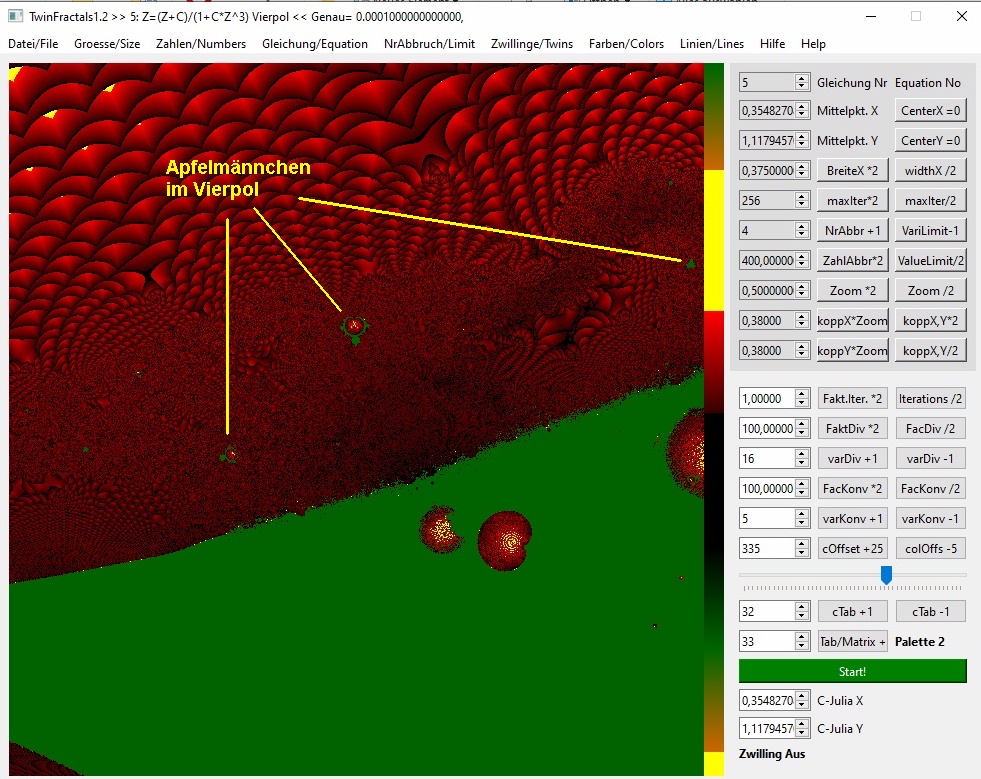
Task: Click the spinner arrows of the 256 field
Action: pos(801,201)
